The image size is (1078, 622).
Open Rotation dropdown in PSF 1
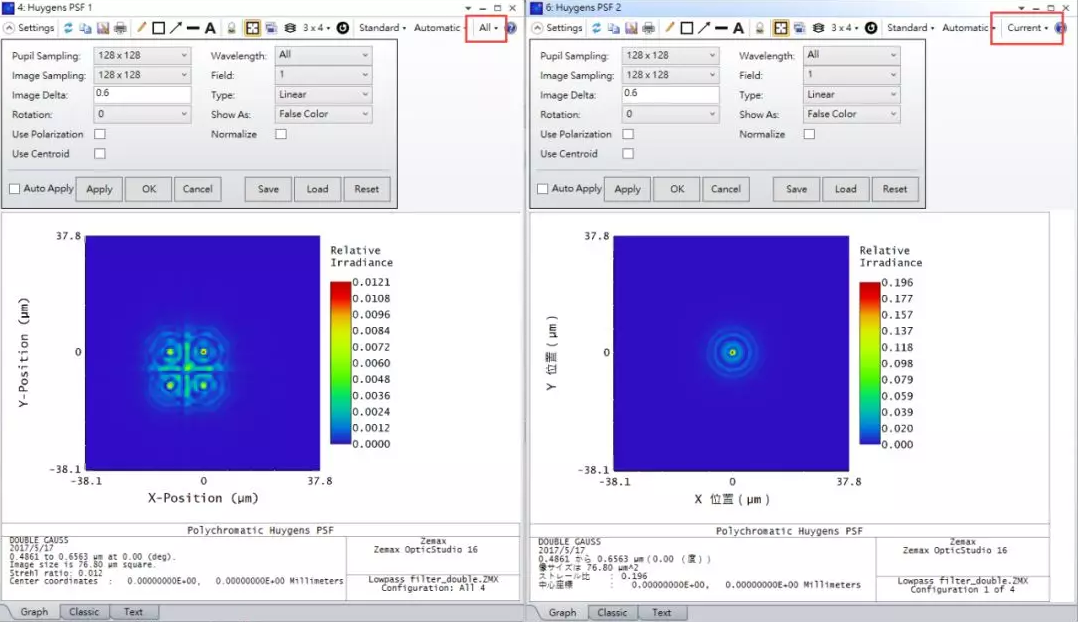click(x=142, y=114)
